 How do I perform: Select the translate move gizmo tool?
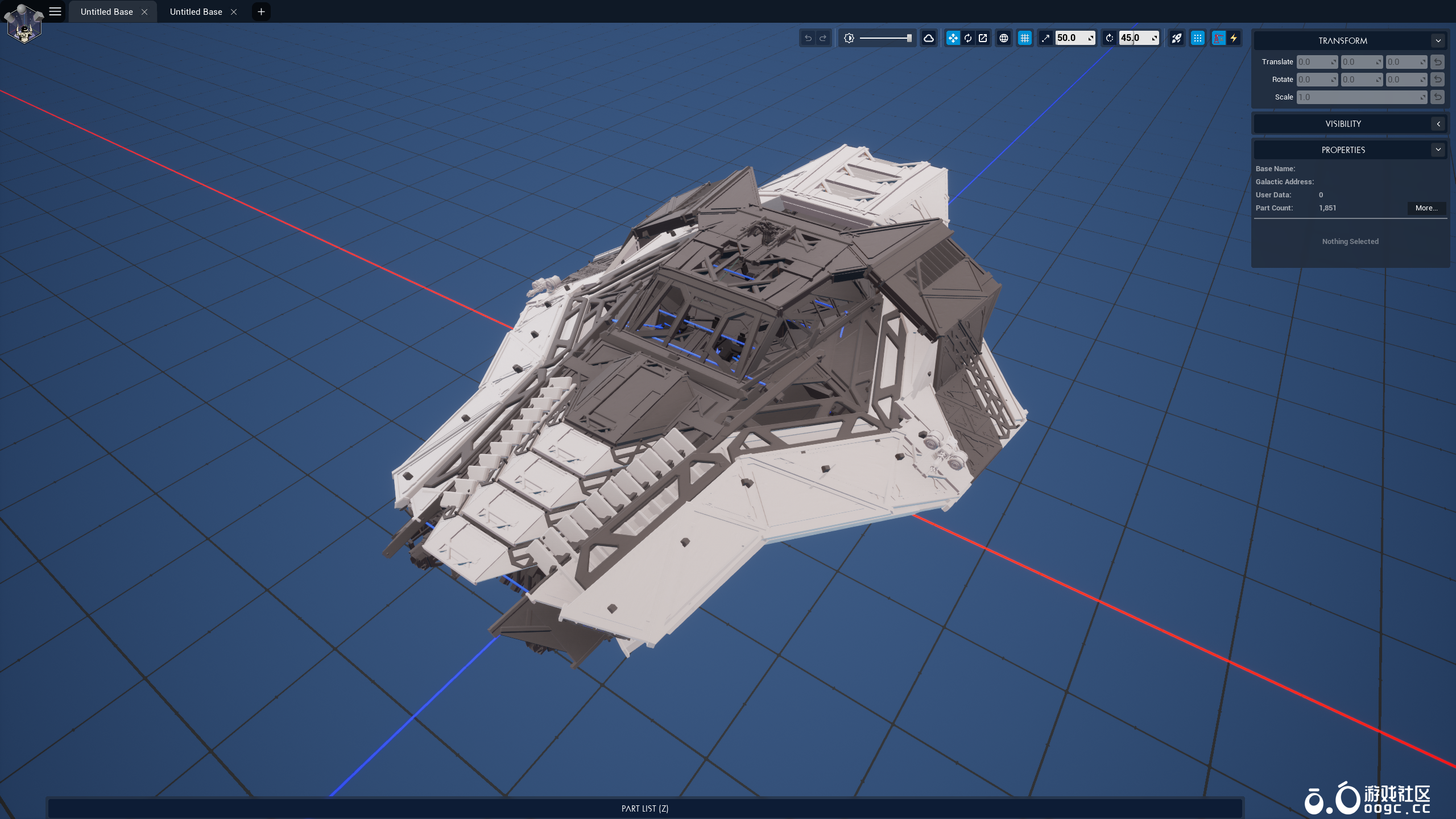(953, 38)
